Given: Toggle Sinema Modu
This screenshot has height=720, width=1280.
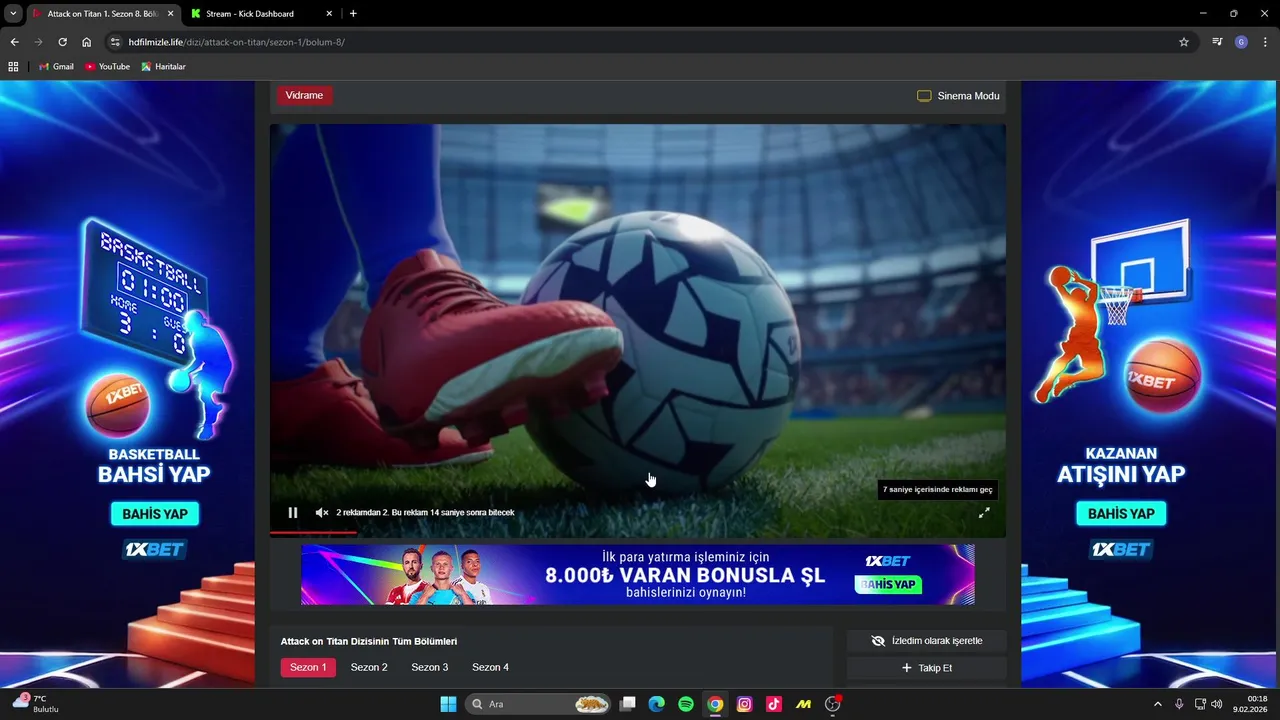Looking at the screenshot, I should click(x=958, y=96).
